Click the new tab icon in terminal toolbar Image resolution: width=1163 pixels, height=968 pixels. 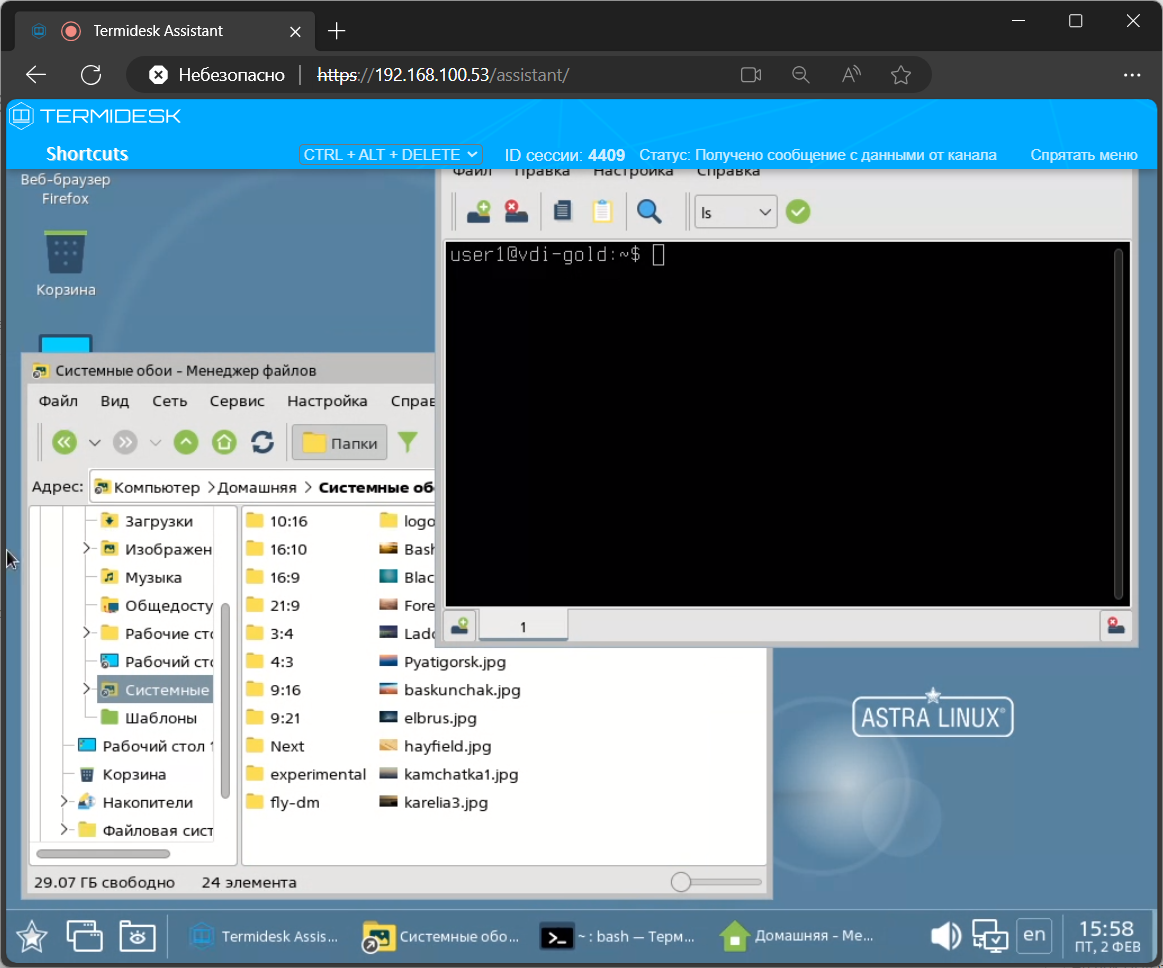[x=479, y=211]
